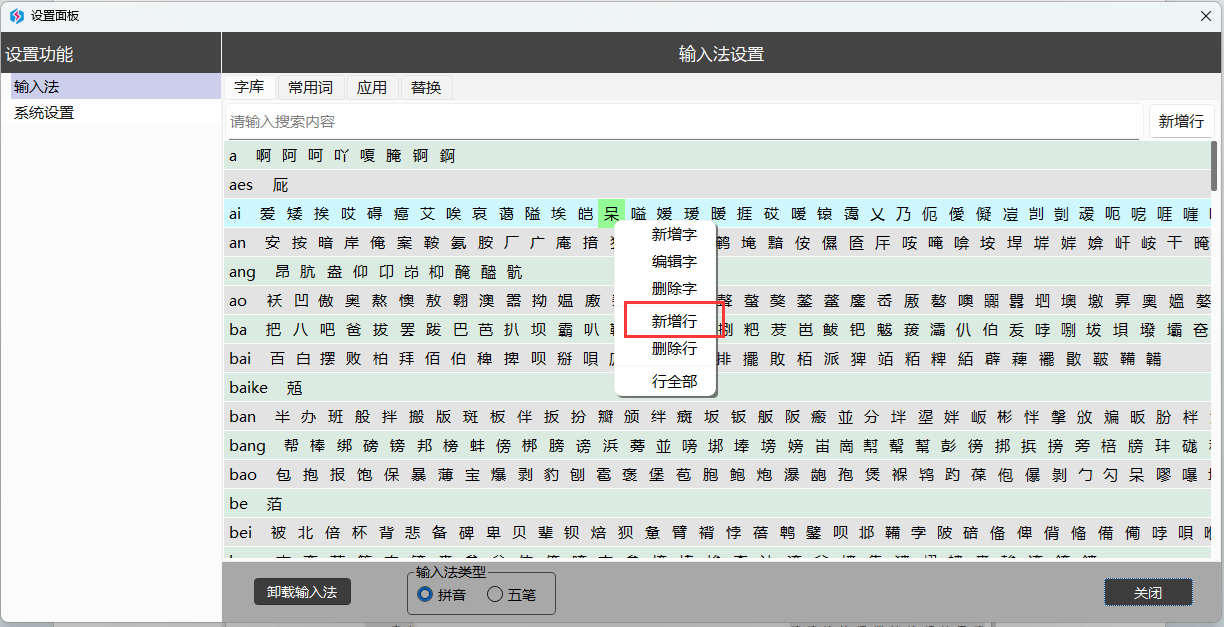Click the search content input field
The width and height of the screenshot is (1224, 627).
click(683, 122)
